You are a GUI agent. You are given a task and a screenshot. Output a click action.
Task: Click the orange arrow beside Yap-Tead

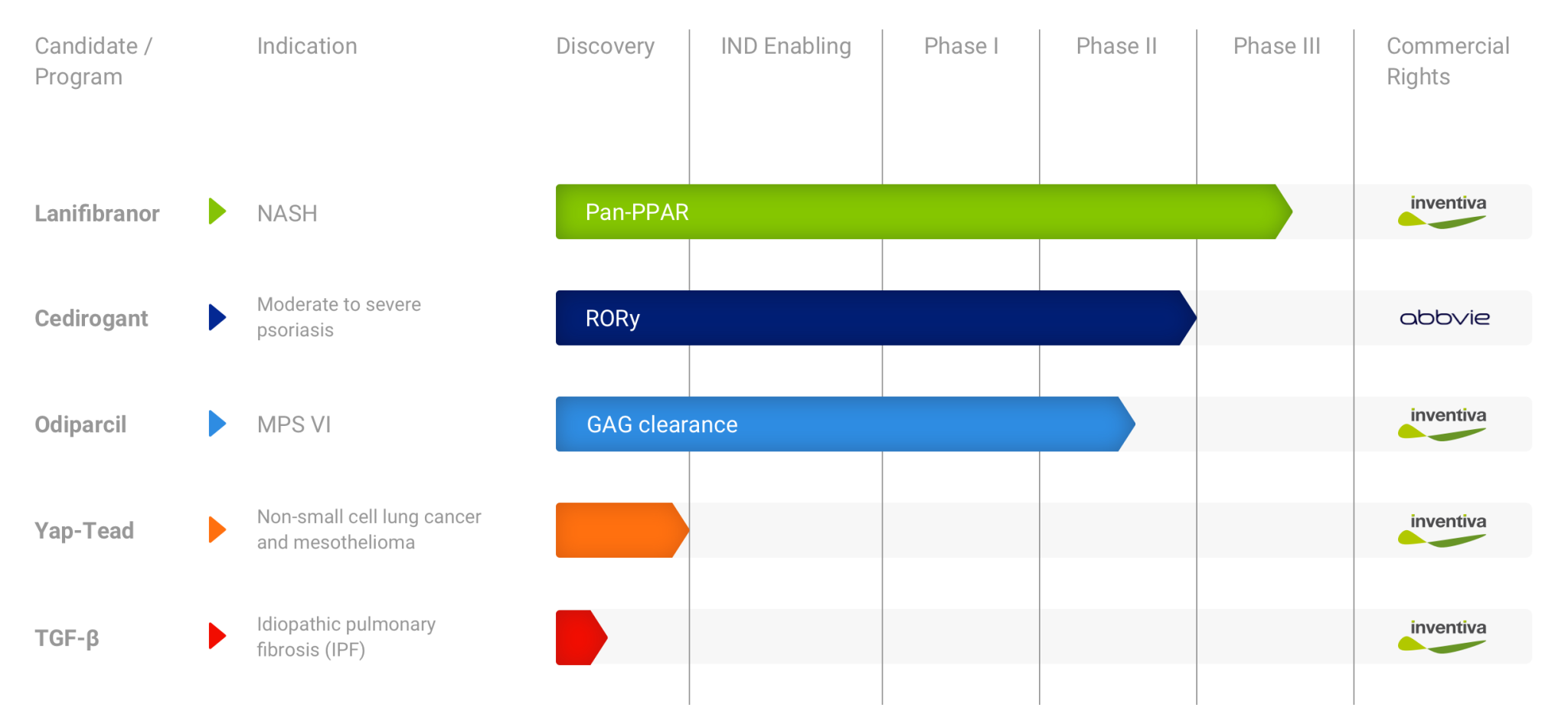click(x=217, y=529)
